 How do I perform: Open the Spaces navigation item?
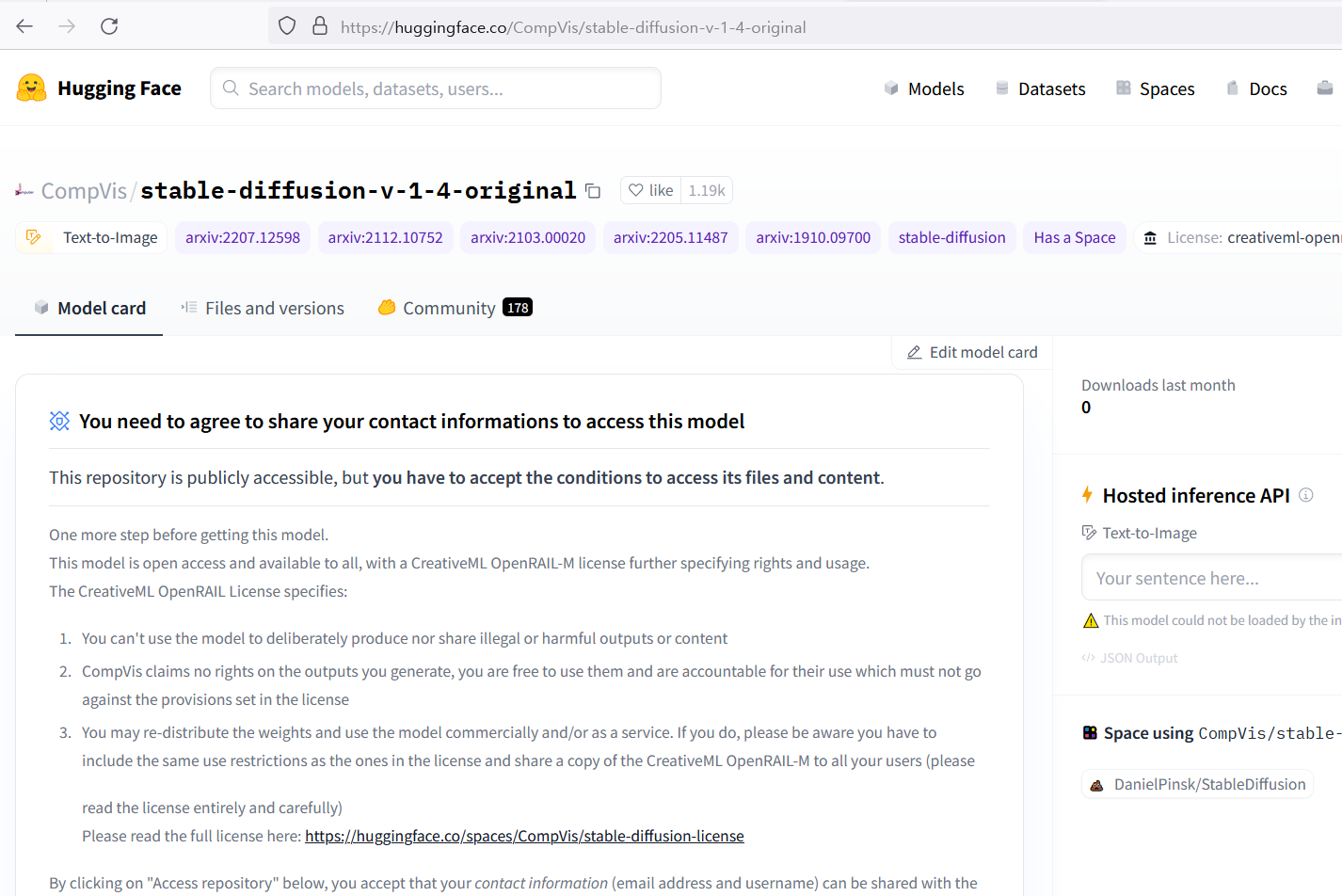(1155, 88)
